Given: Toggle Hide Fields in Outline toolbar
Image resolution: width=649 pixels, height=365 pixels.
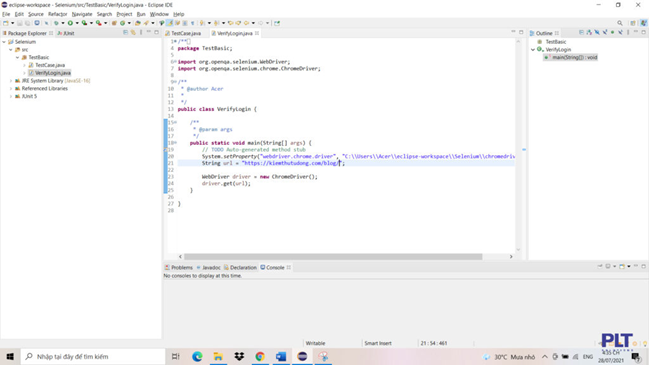Looking at the screenshot, I should 597,32.
